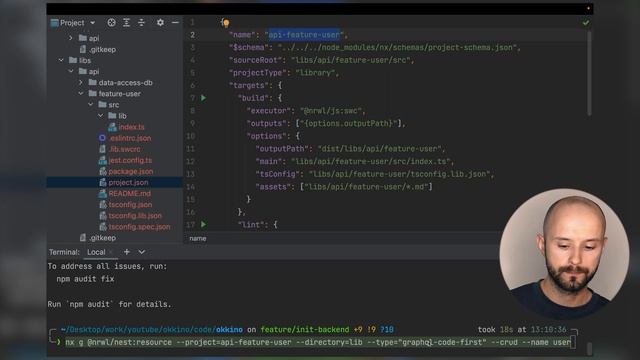The image size is (640, 360).
Task: Click the .eslintrc.json file icon
Action: [x=102, y=138]
